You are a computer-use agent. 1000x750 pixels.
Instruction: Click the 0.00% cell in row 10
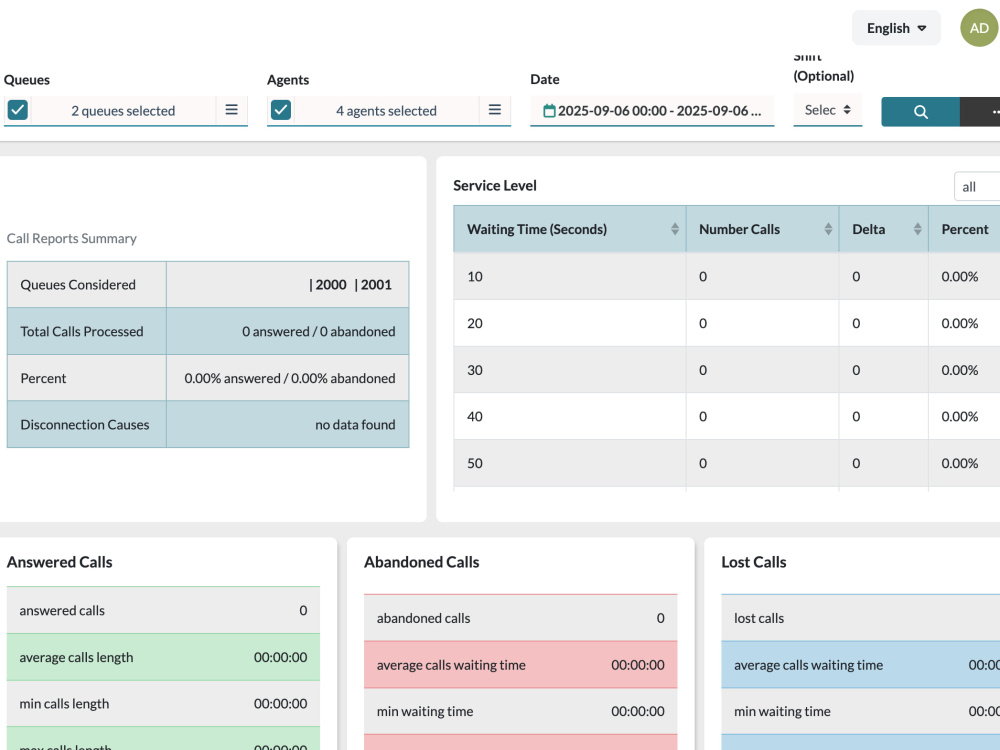pyautogui.click(x=964, y=277)
